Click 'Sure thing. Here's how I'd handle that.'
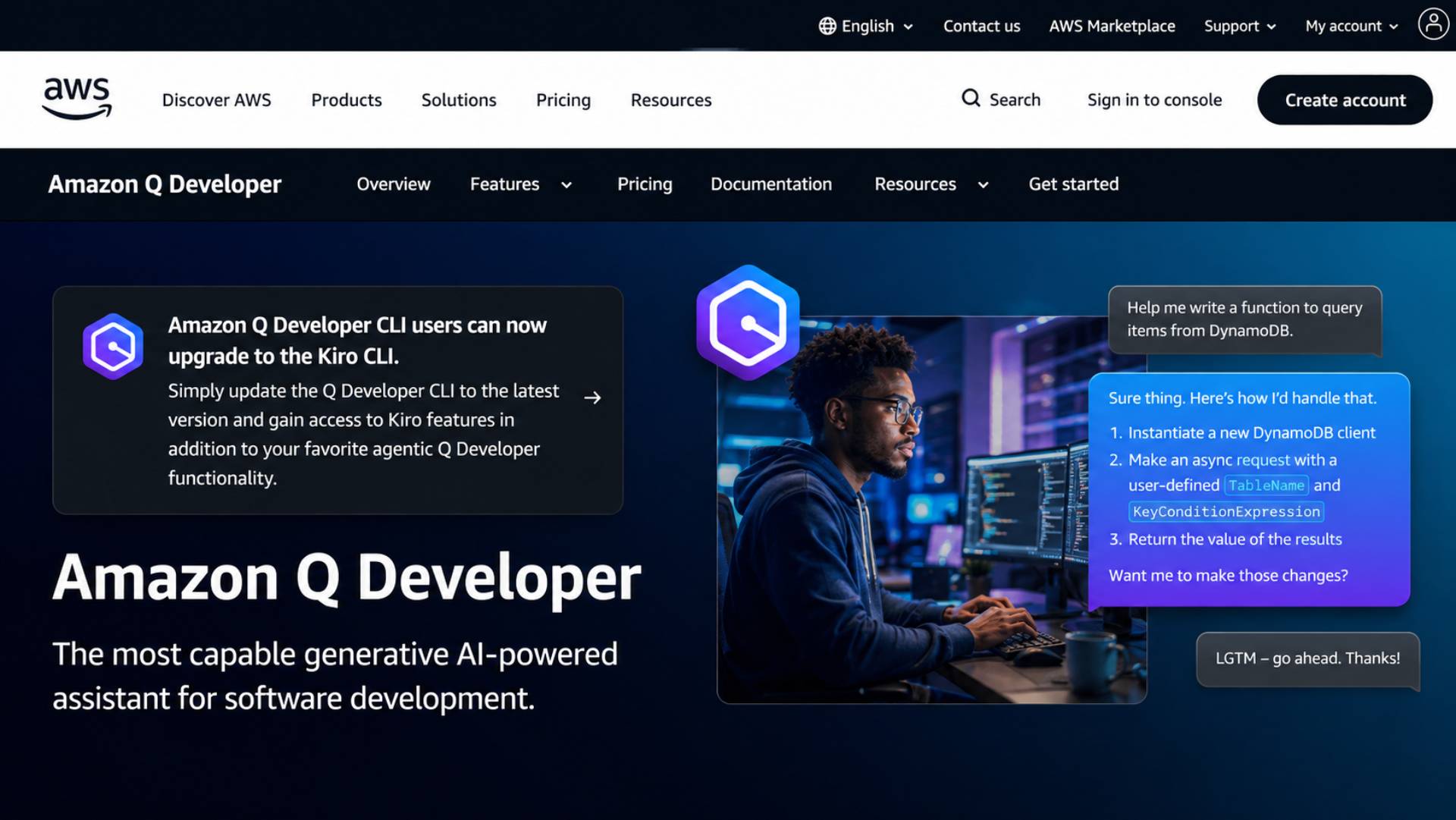 coord(1242,398)
